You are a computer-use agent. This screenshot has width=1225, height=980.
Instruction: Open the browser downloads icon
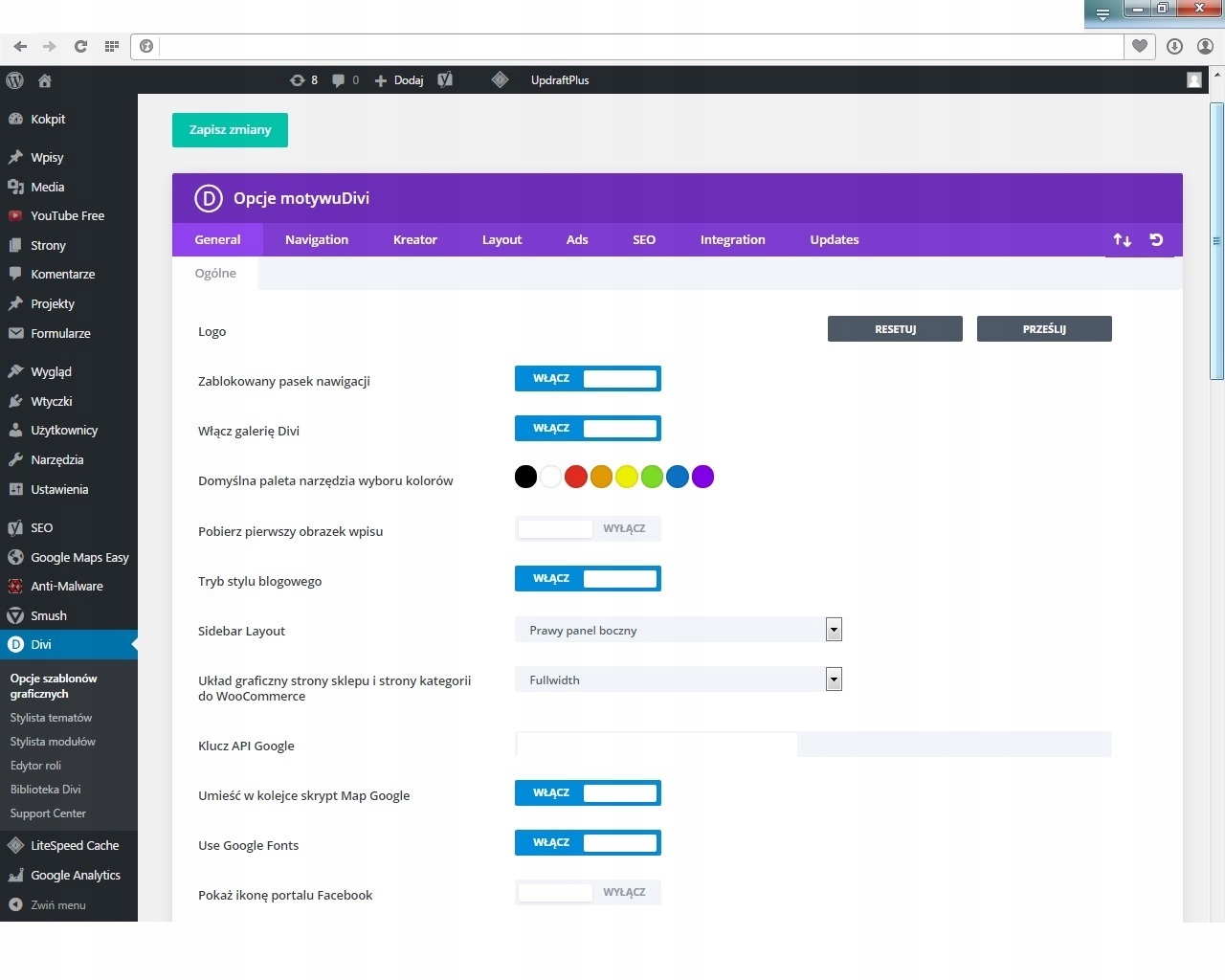1175,46
